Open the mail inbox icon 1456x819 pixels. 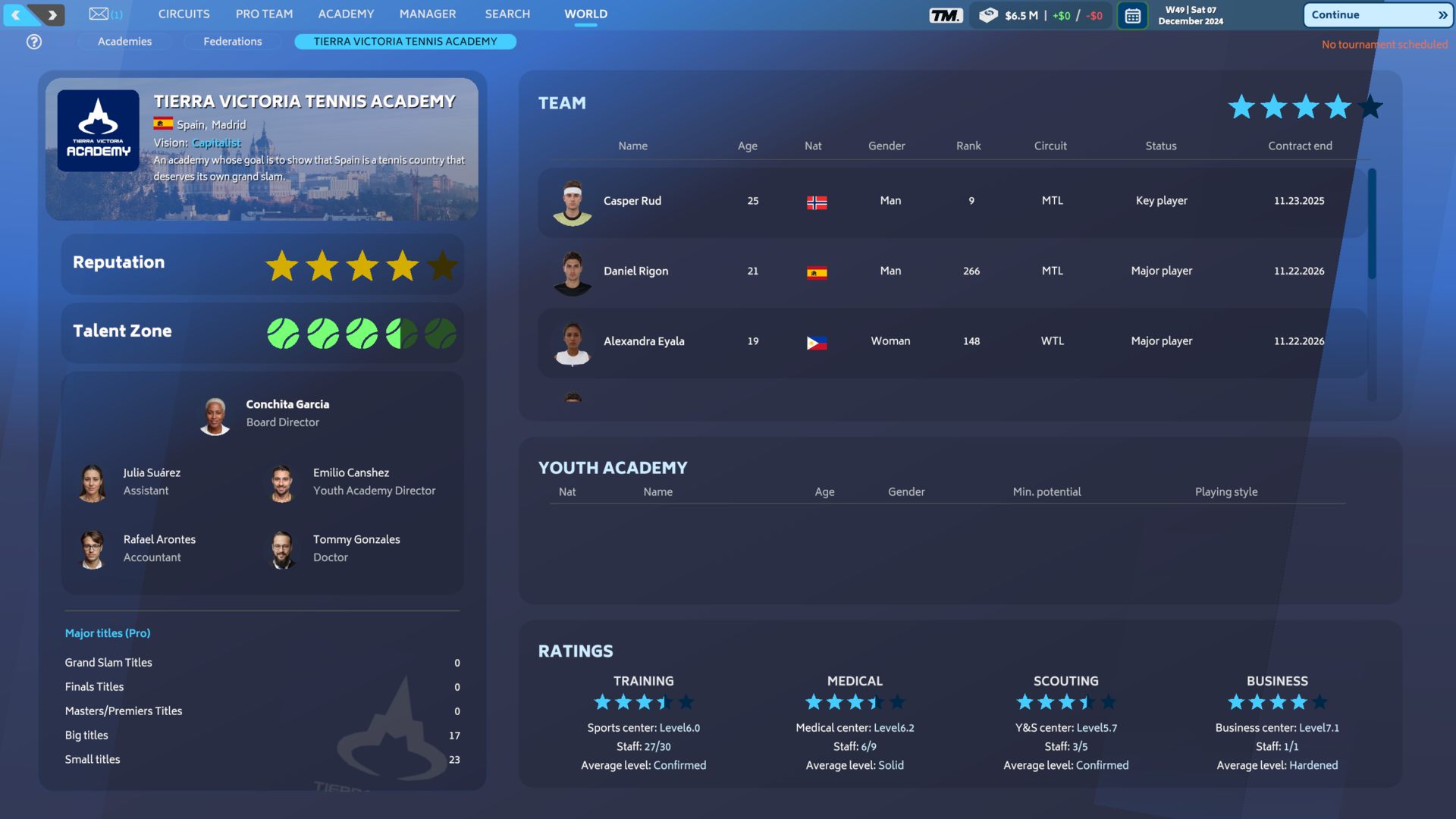(x=99, y=14)
